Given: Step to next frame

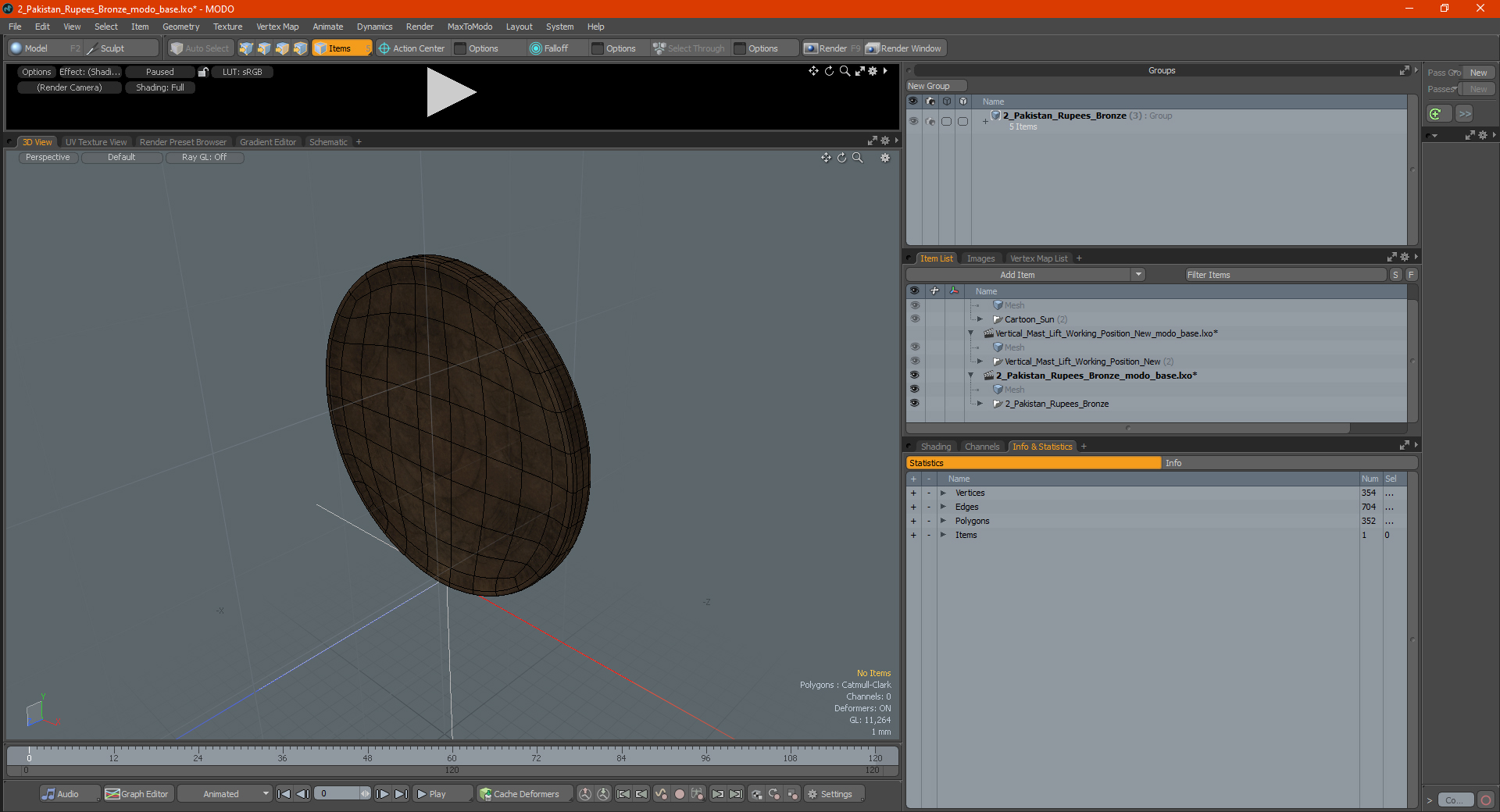Looking at the screenshot, I should (382, 794).
